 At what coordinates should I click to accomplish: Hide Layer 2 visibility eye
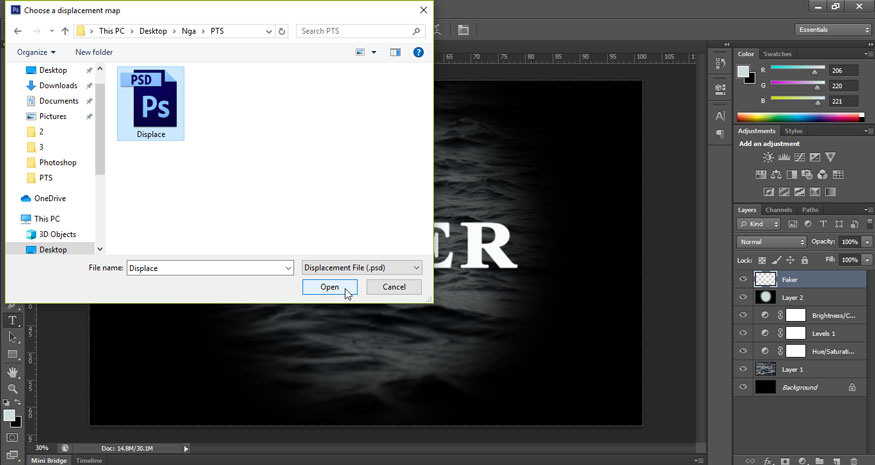click(x=743, y=298)
